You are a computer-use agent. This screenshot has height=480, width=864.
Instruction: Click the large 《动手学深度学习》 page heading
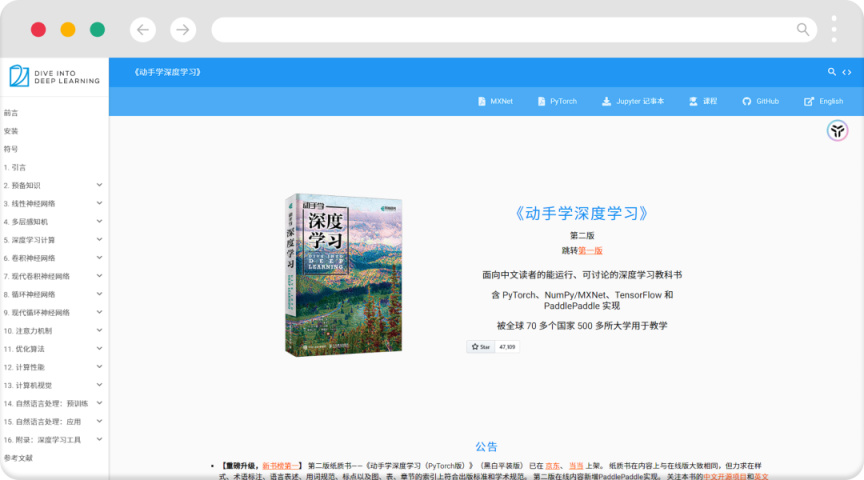click(582, 213)
